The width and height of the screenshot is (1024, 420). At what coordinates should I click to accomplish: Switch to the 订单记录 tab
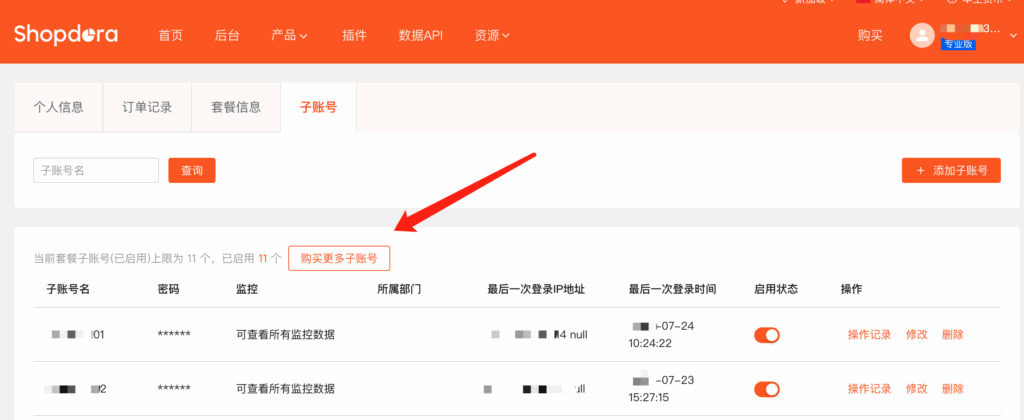pos(148,107)
